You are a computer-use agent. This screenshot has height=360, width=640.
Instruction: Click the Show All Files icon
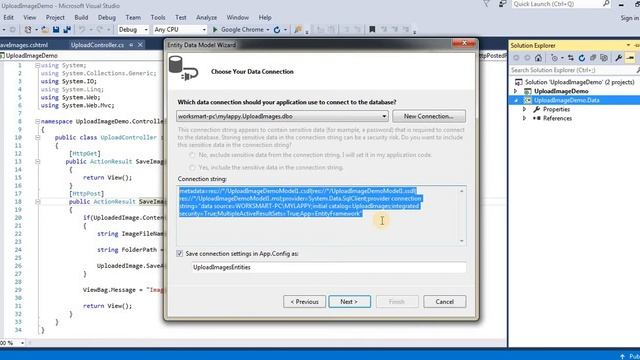(604, 58)
